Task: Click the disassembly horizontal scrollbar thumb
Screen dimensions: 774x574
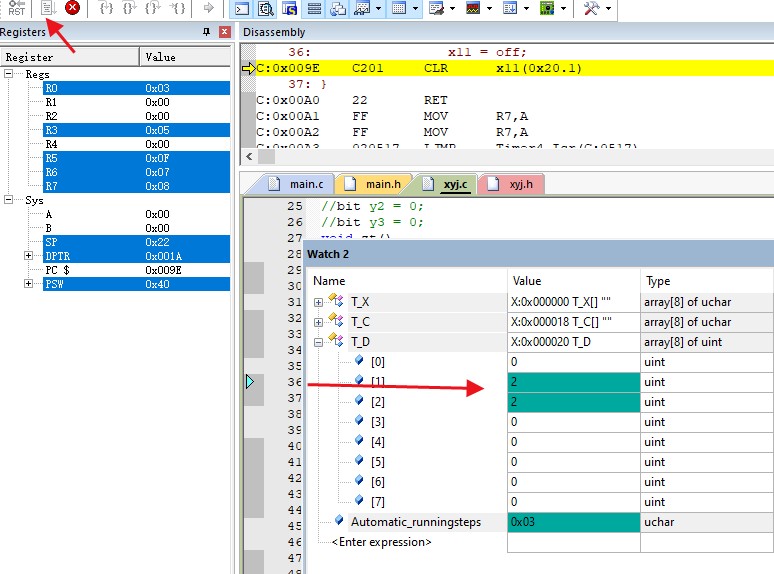Action: tap(267, 157)
